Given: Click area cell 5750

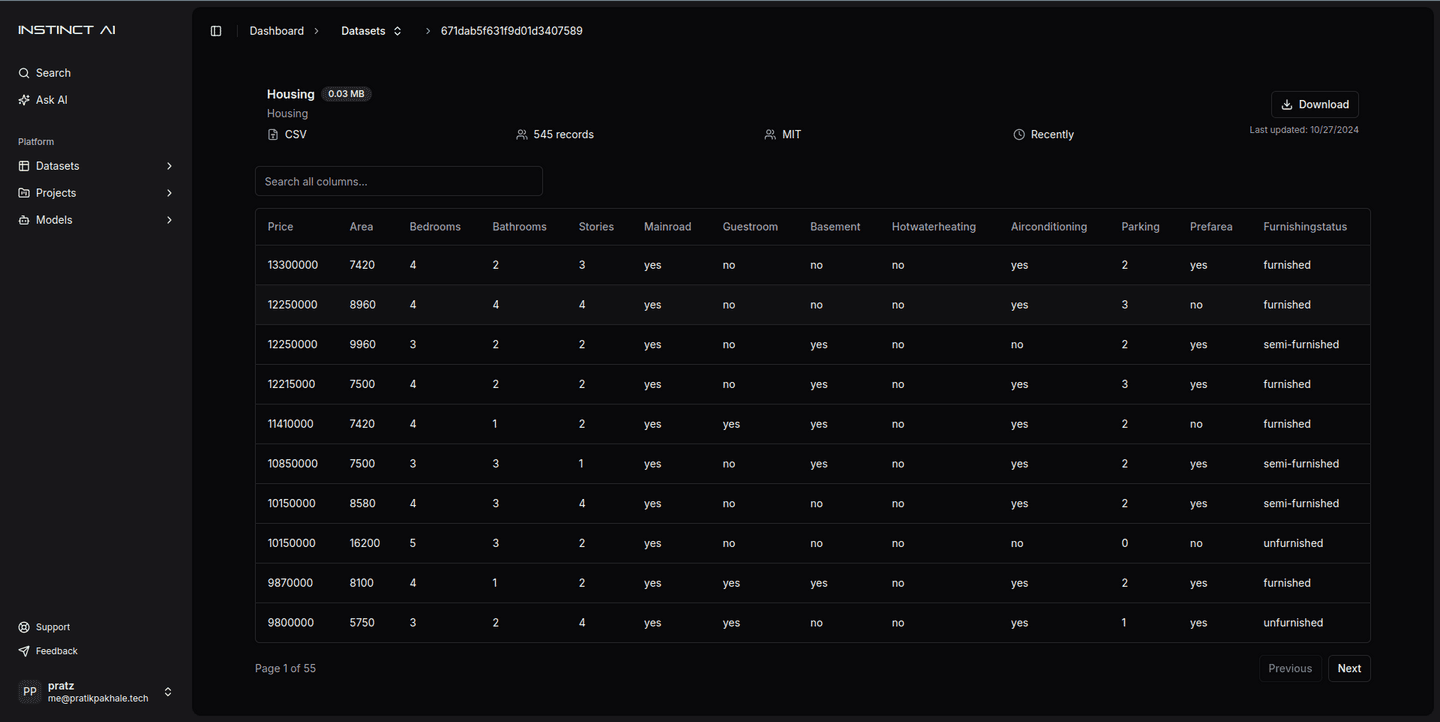Looking at the screenshot, I should click(x=362, y=623).
